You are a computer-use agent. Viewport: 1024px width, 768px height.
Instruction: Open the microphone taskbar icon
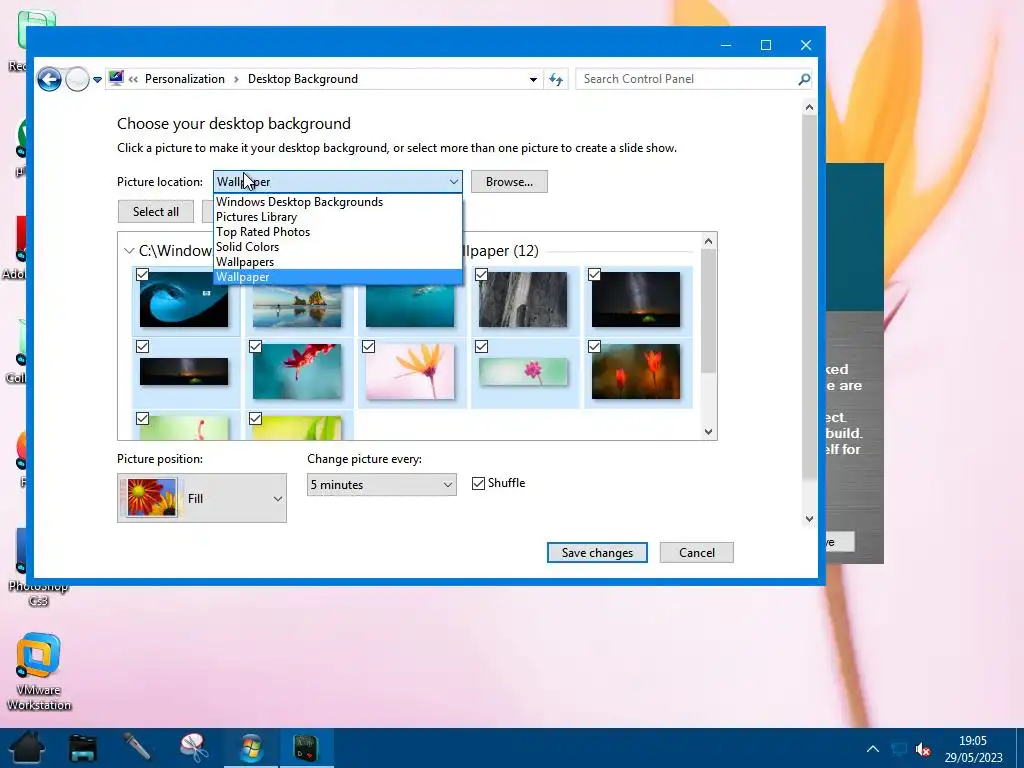click(138, 747)
